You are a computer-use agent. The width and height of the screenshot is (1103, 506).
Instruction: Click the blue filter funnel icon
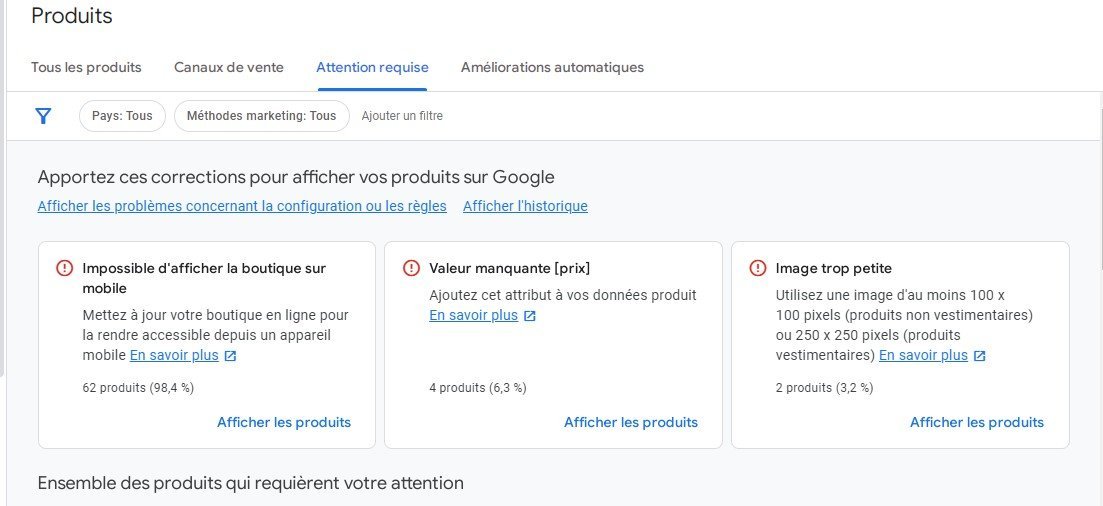(44, 116)
